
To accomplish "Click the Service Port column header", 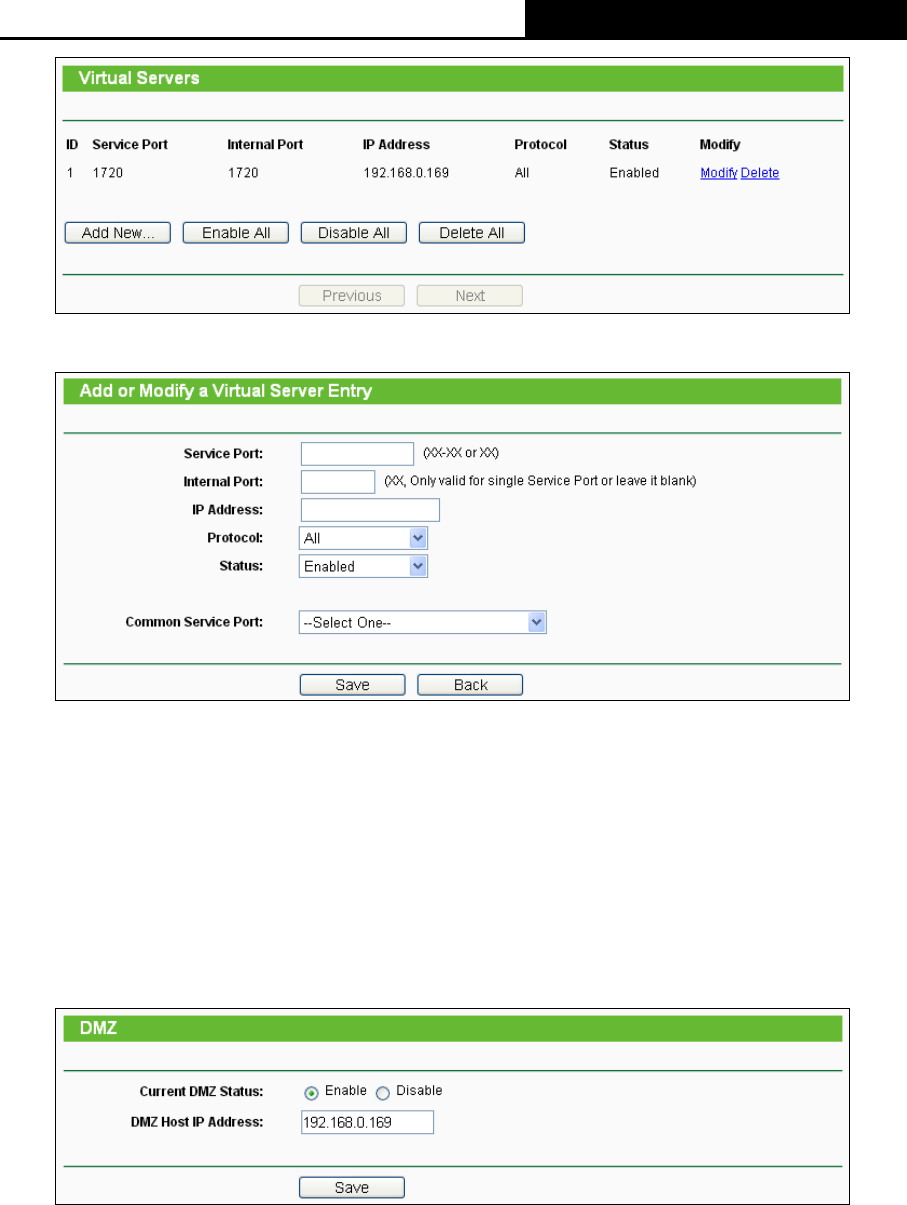I will click(130, 145).
